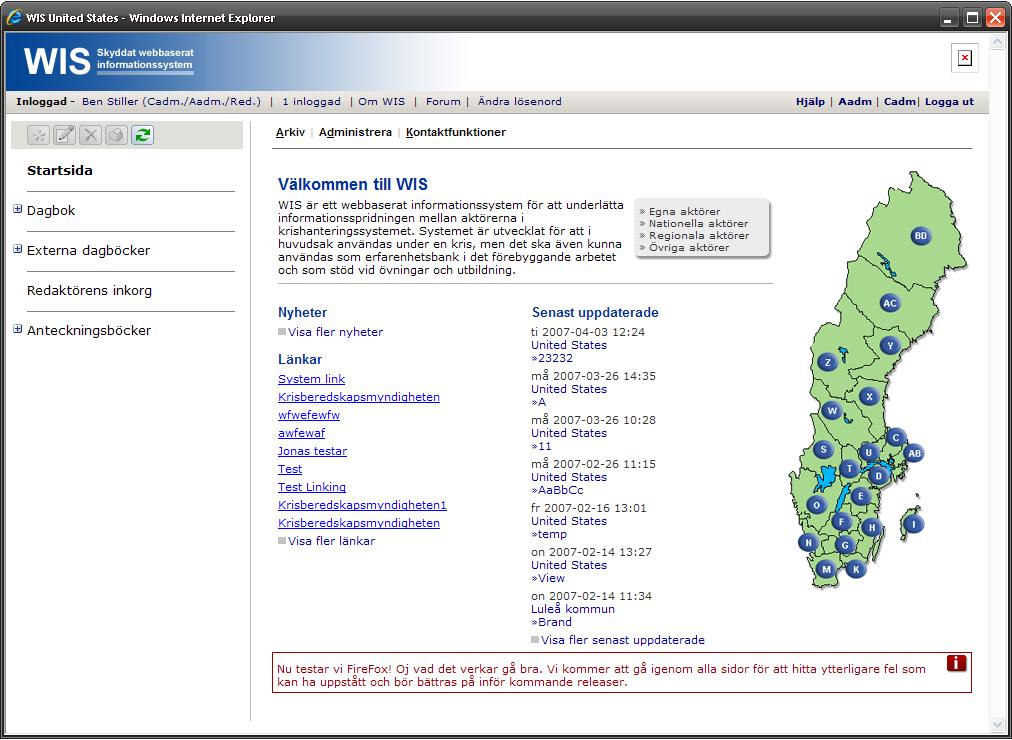Viewport: 1012px width, 740px height.
Task: Click the printer icon in toolbar
Action: (116, 135)
